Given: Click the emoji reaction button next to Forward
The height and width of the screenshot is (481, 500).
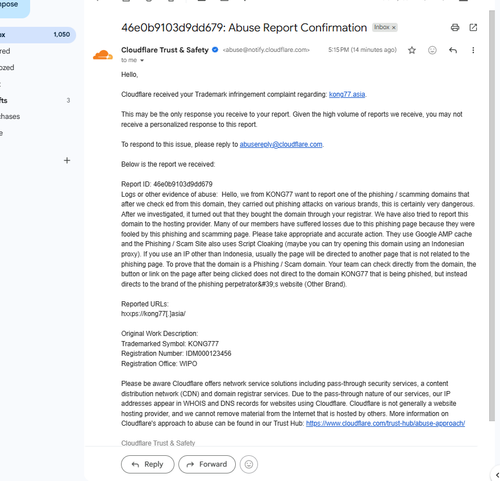Looking at the screenshot, I should point(249,464).
